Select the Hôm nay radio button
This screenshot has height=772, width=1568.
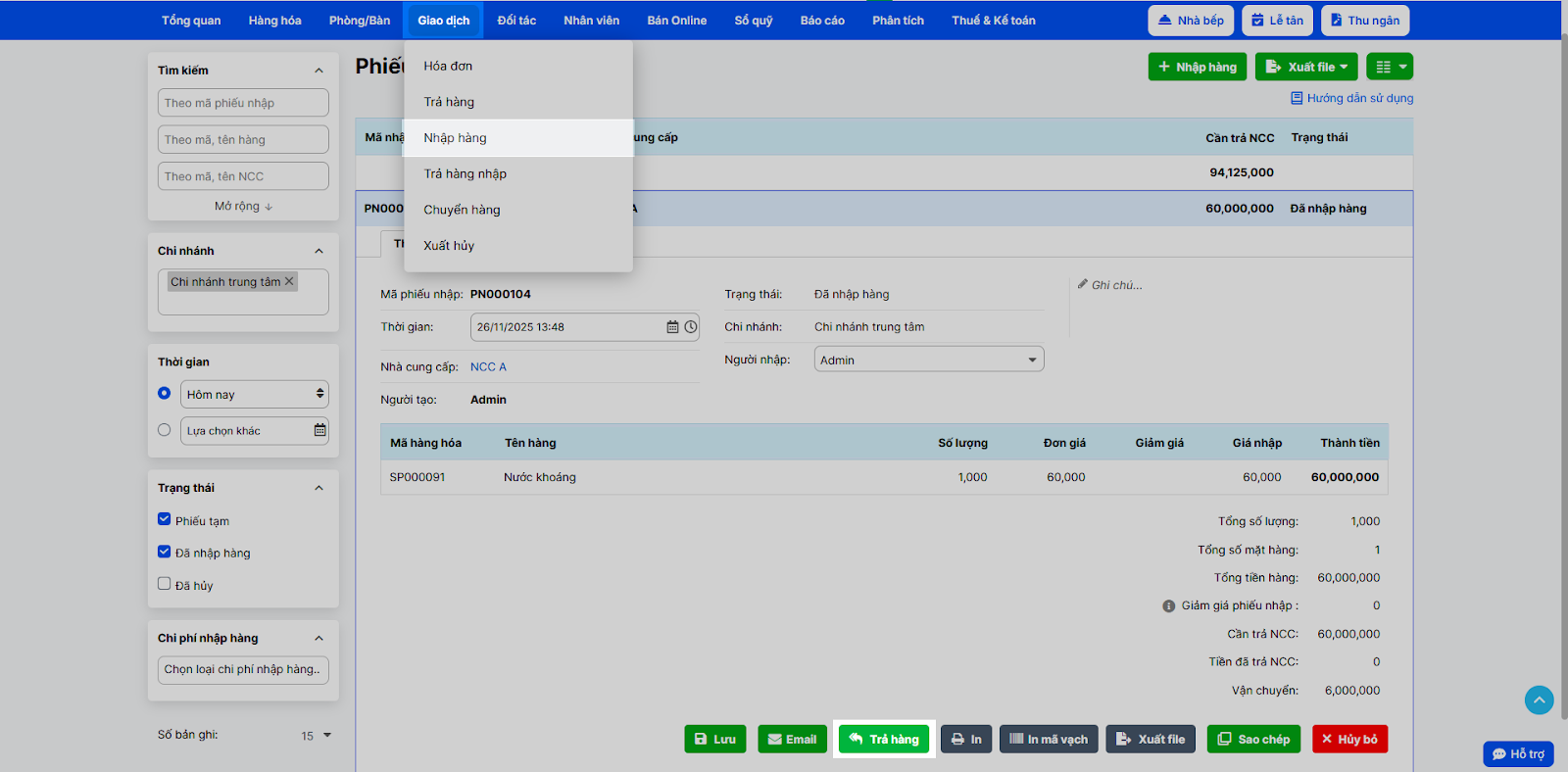[x=165, y=393]
